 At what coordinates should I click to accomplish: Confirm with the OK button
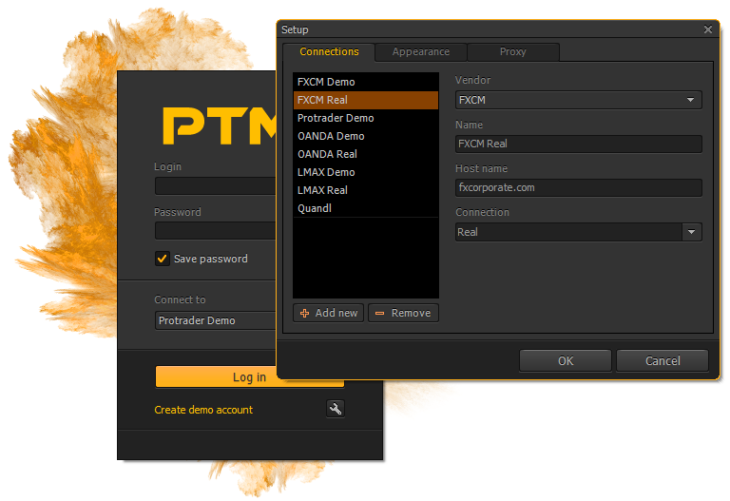(x=565, y=361)
